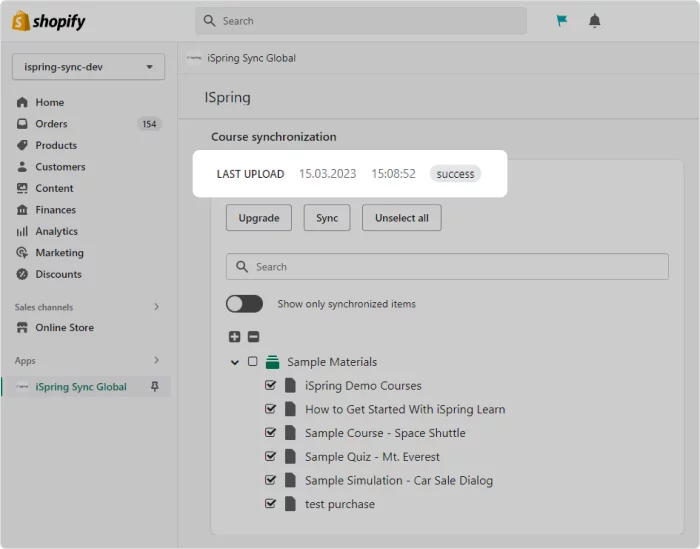Toggle Show only synchronized items switch

[x=244, y=304]
